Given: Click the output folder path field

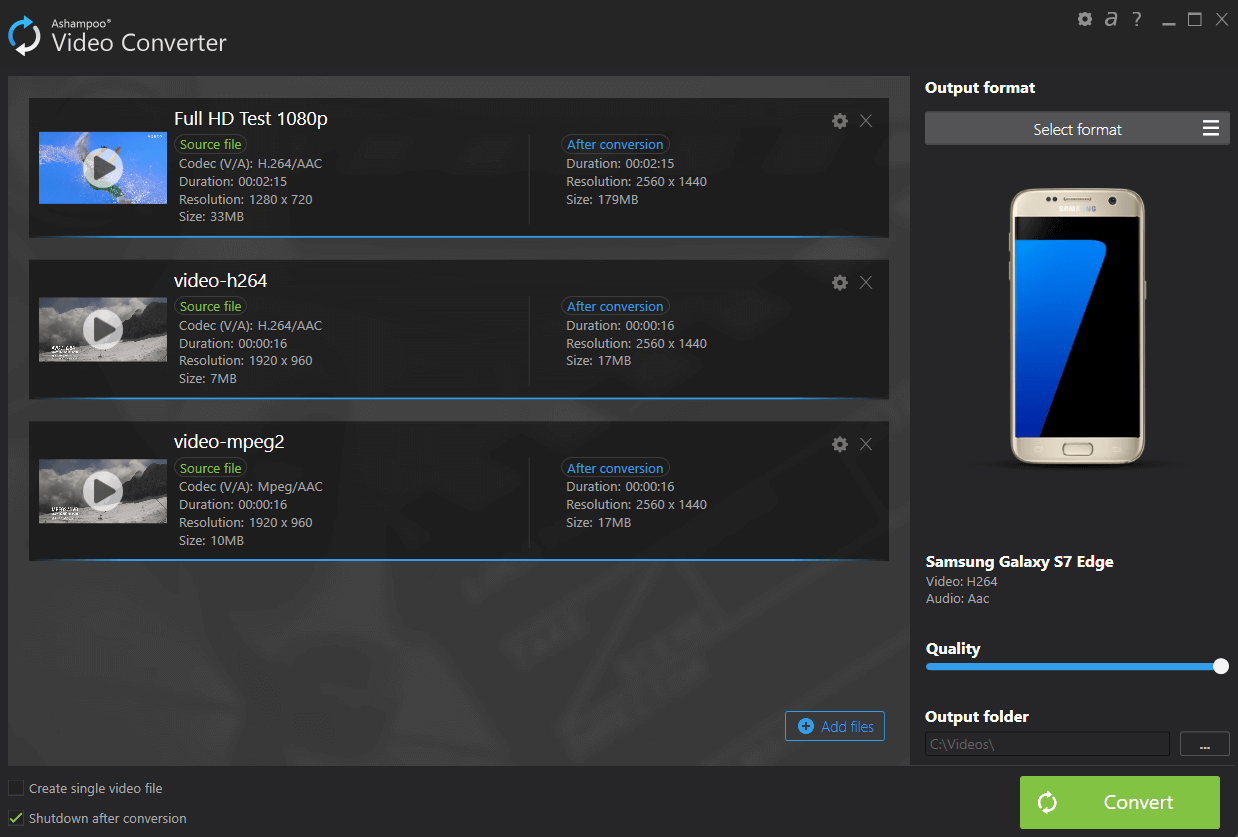Looking at the screenshot, I should click(x=1046, y=743).
